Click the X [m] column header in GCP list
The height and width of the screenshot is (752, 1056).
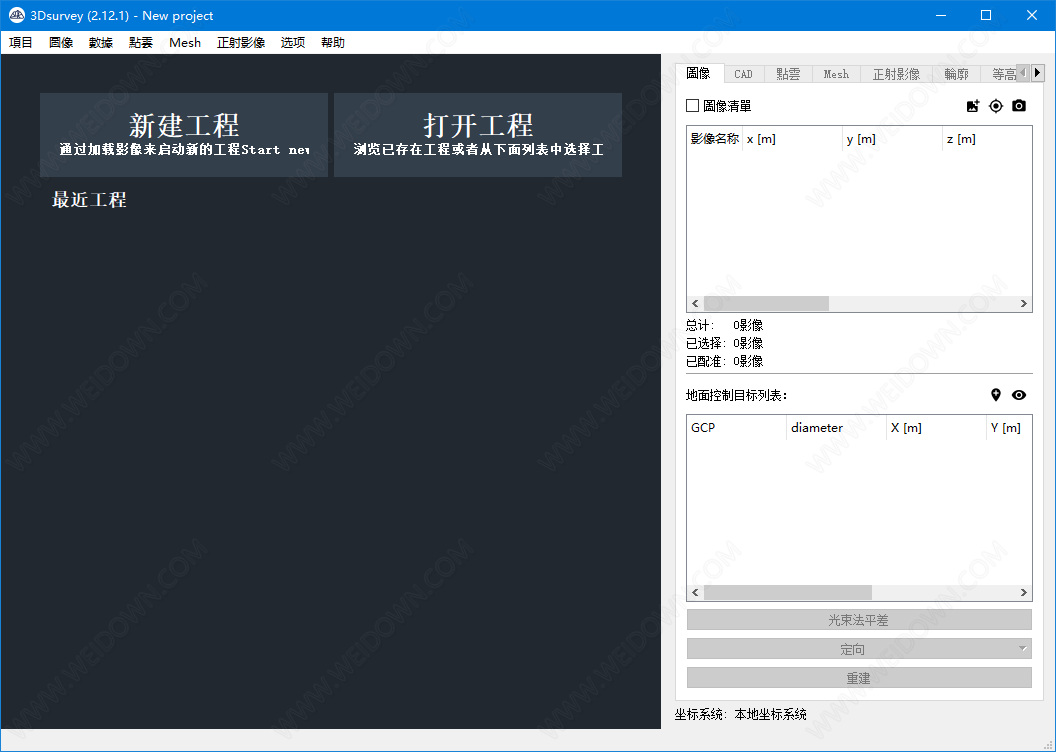[x=936, y=428]
